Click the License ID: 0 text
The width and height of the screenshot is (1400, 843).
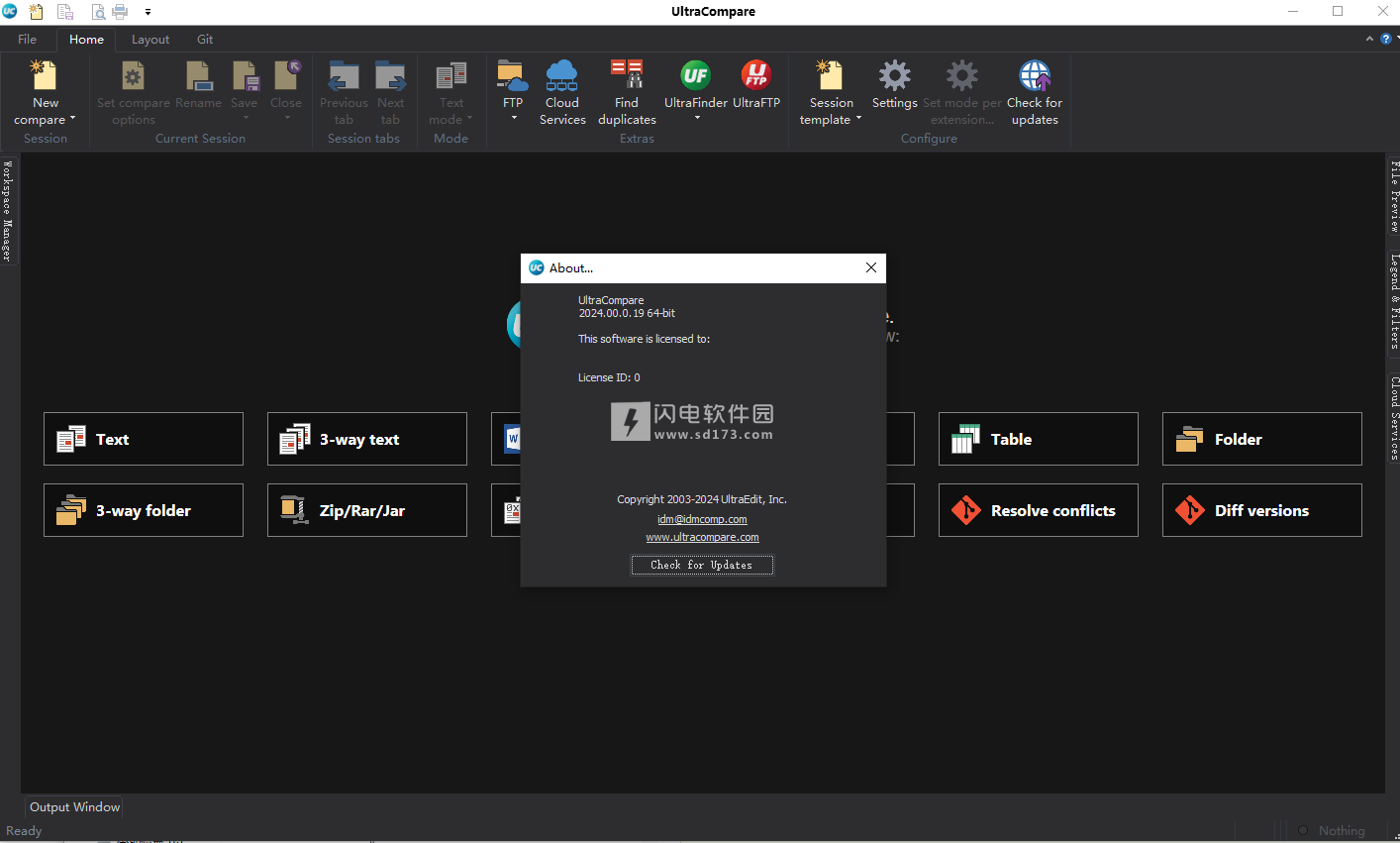pyautogui.click(x=609, y=377)
